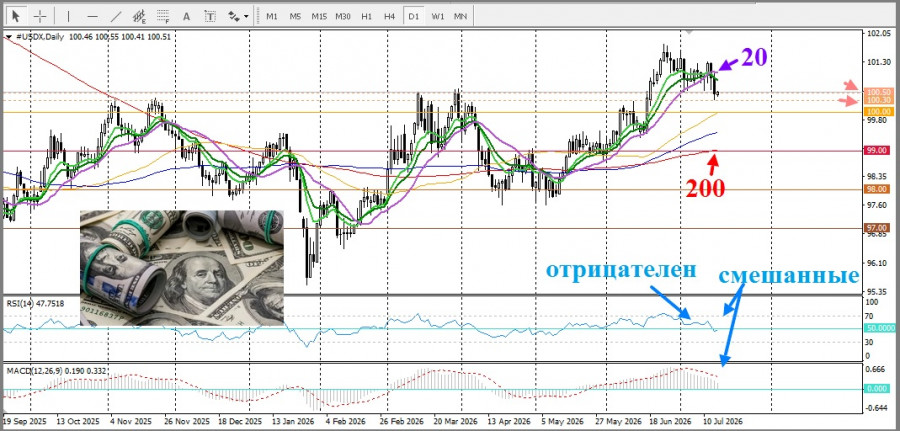The width and height of the screenshot is (900, 431).
Task: Click the 100.50 price level tag
Action: pyautogui.click(x=879, y=92)
